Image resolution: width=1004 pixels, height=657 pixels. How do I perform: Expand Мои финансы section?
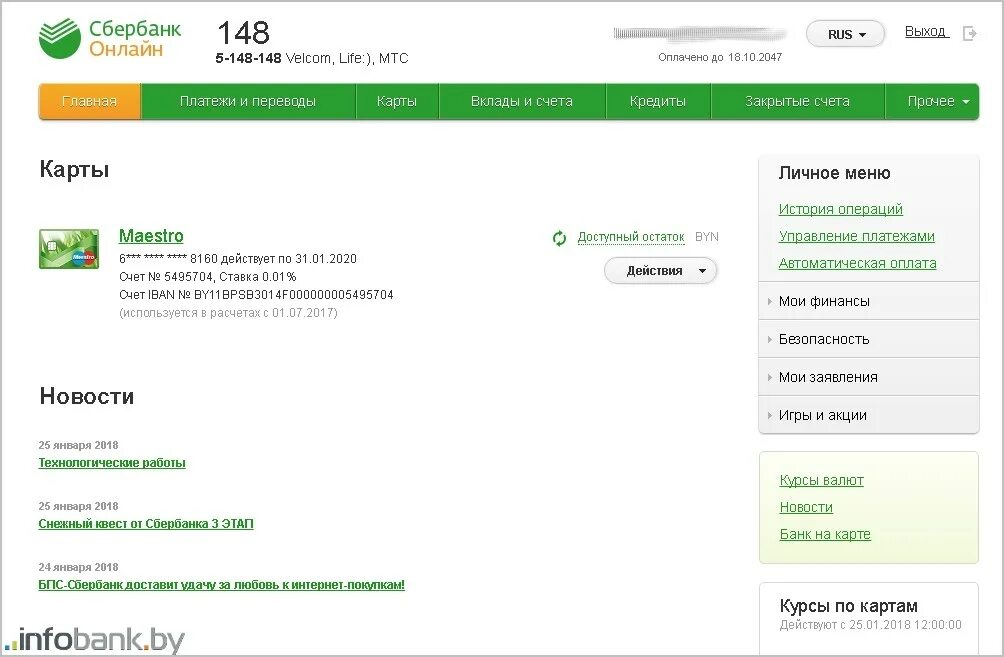click(868, 301)
